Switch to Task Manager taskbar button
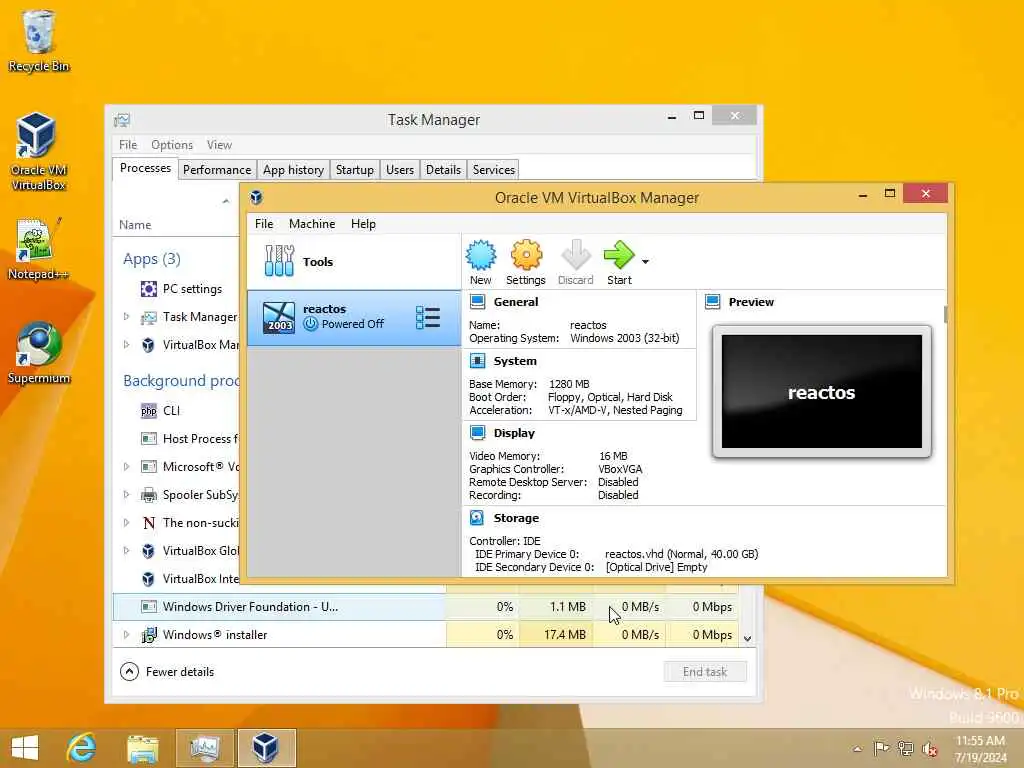The height and width of the screenshot is (768, 1024). [x=205, y=748]
